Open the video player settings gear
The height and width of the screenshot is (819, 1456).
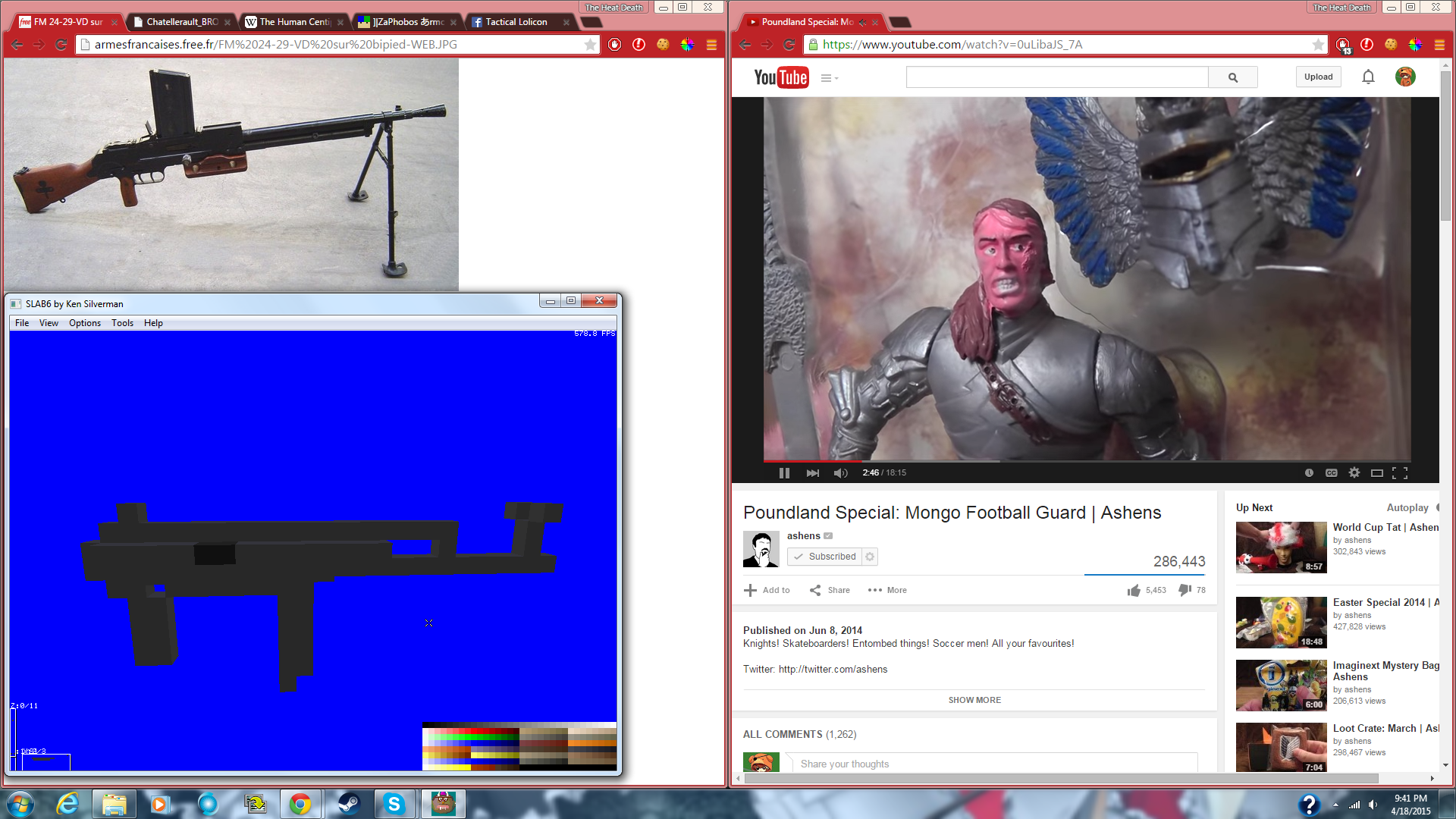(1354, 472)
